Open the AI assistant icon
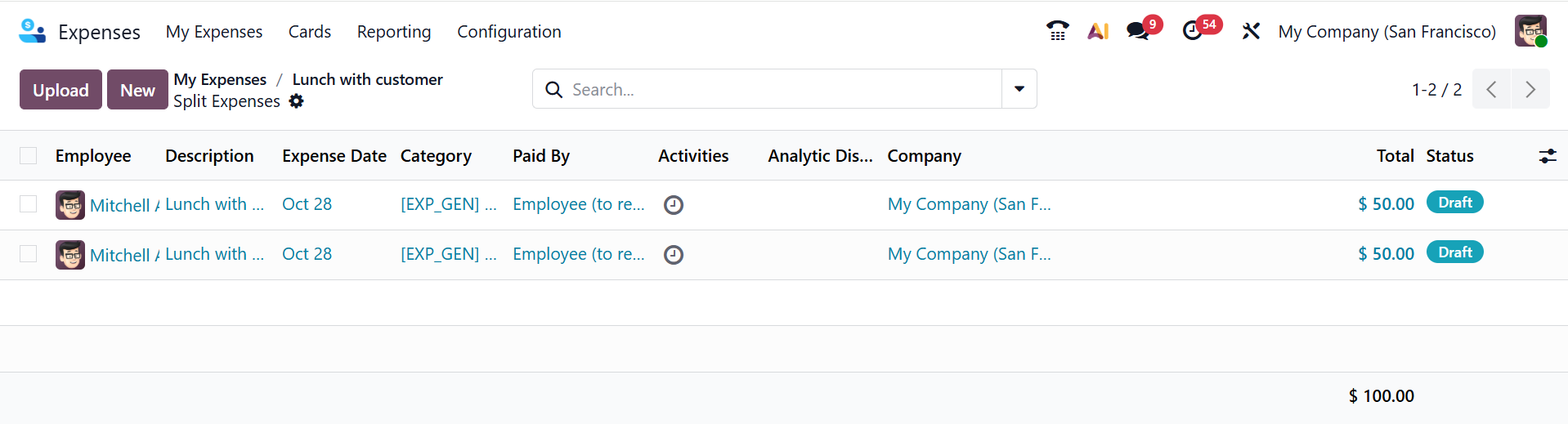 click(1098, 31)
